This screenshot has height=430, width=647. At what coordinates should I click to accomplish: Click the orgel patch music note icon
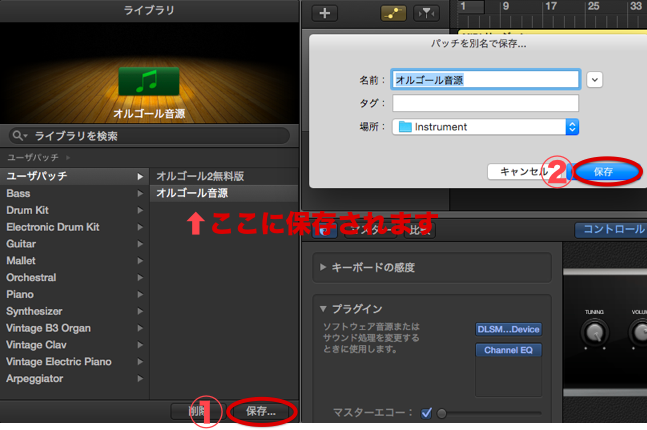148,82
